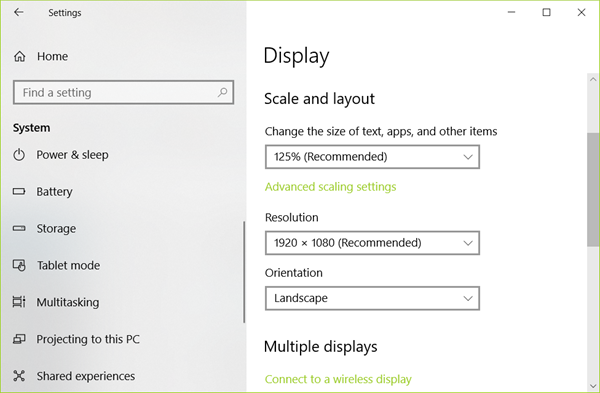Close the Settings window
Viewport: 600px width, 393px height.
coord(581,12)
